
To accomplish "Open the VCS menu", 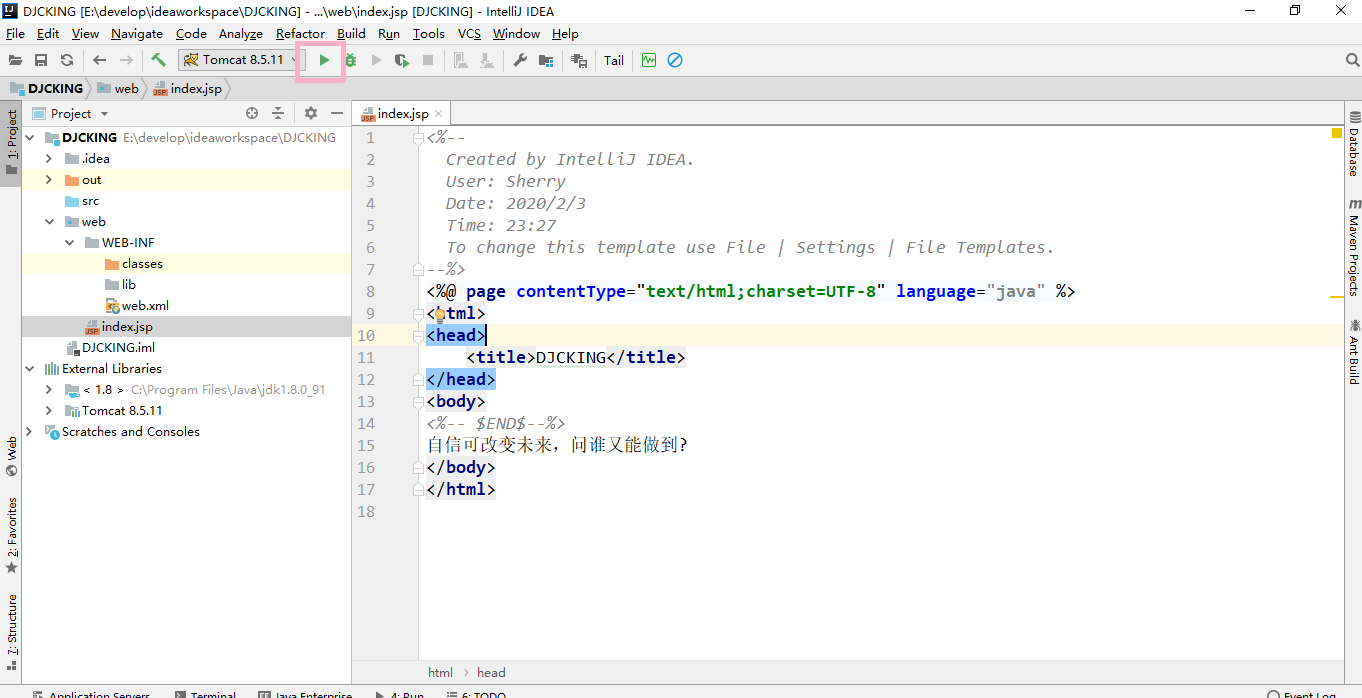I will [x=470, y=33].
